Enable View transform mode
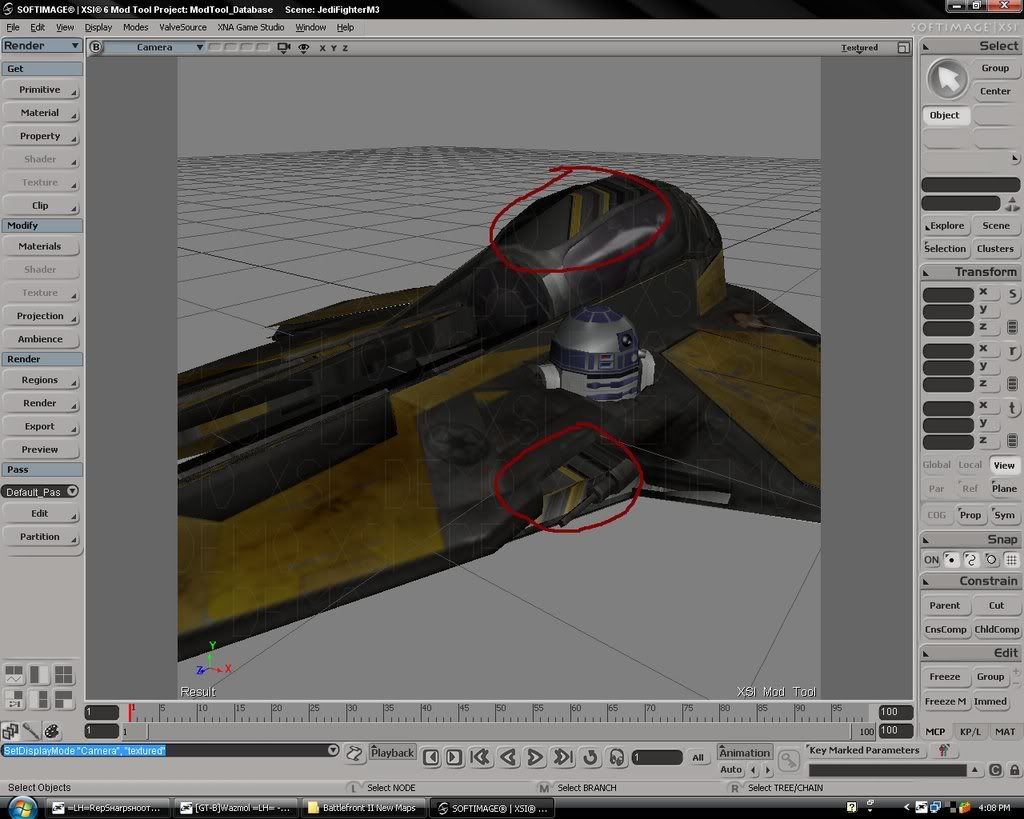The image size is (1024, 819). click(1004, 465)
